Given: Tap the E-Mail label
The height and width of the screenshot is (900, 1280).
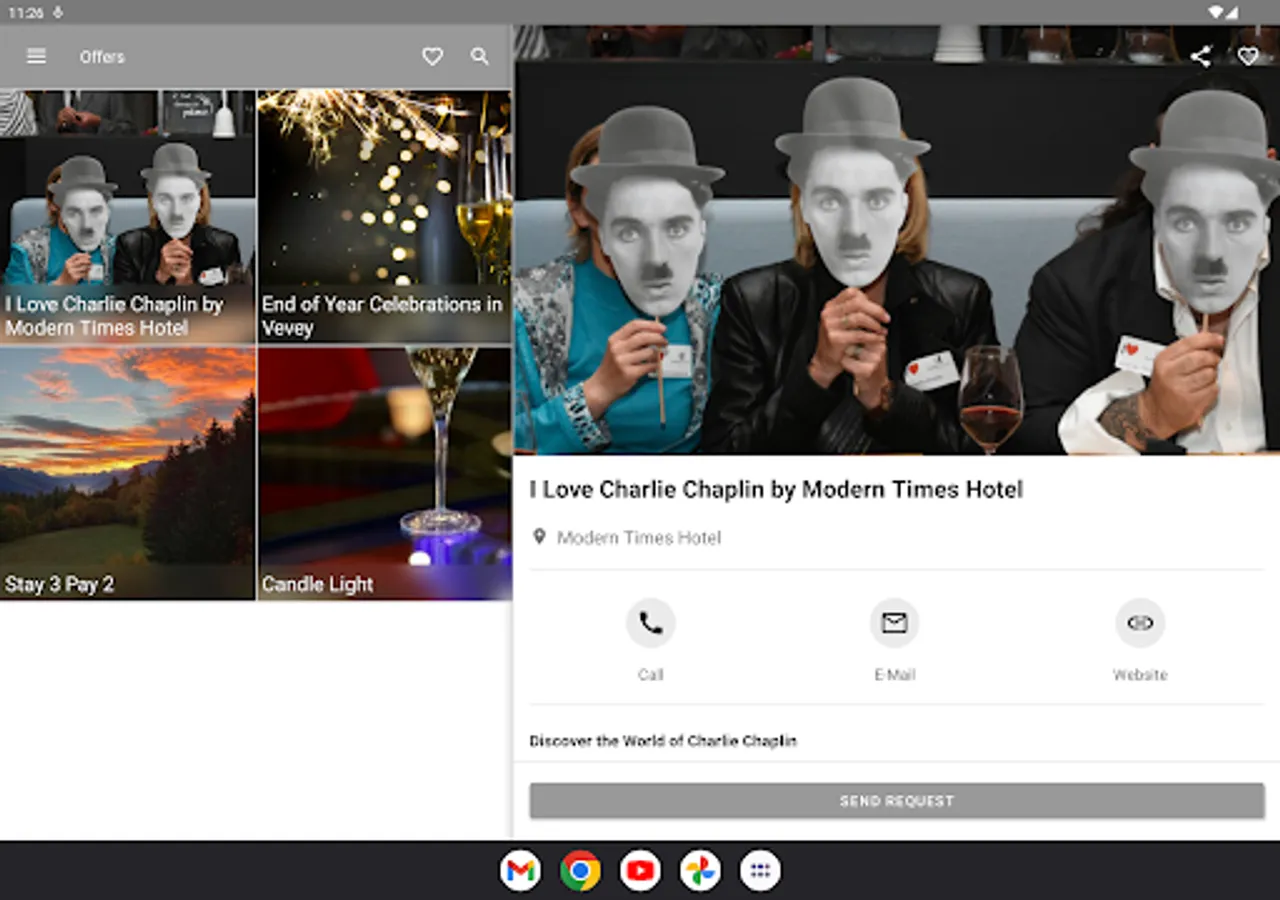Looking at the screenshot, I should pyautogui.click(x=895, y=675).
